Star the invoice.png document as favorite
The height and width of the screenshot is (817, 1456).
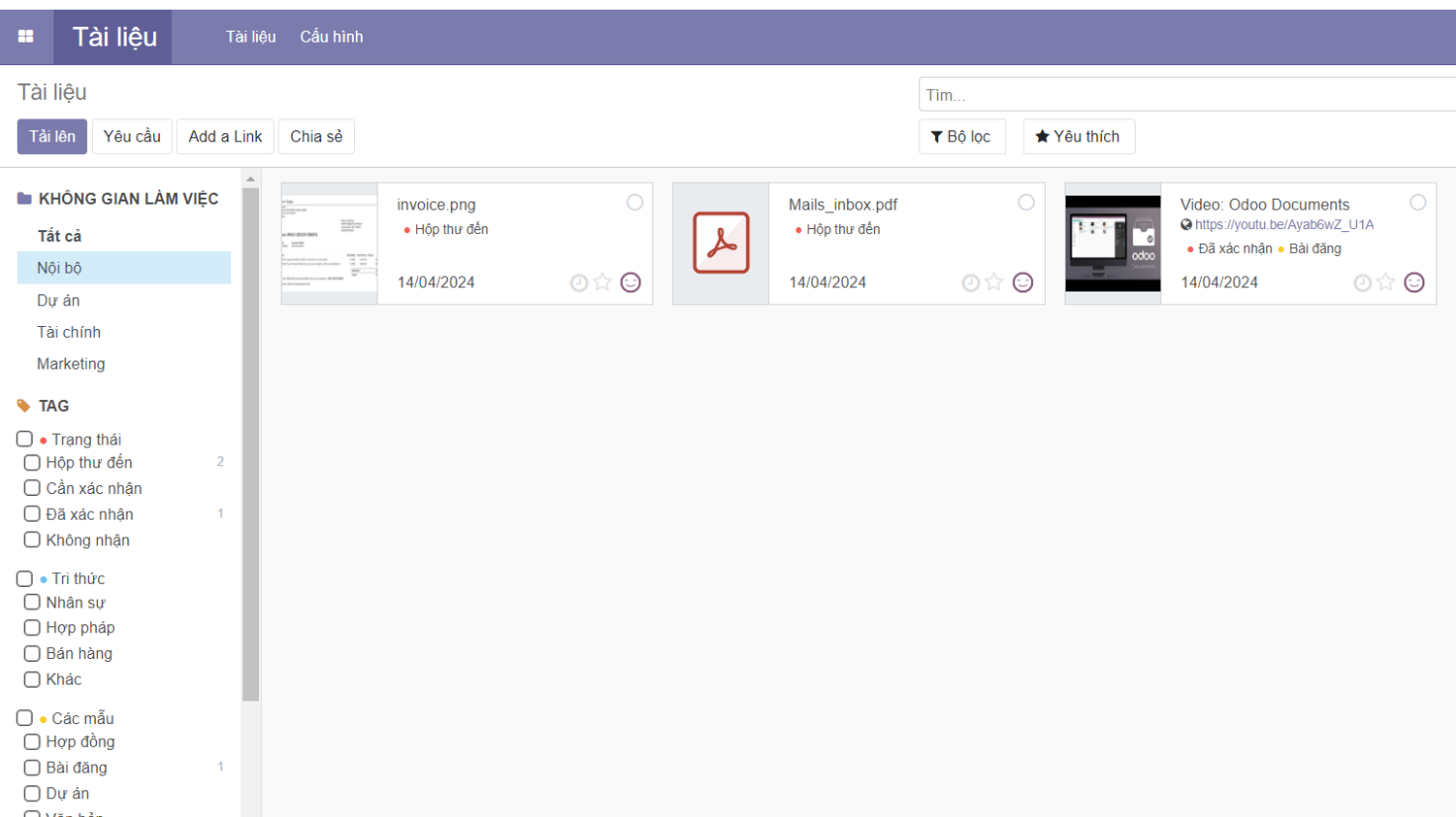(x=603, y=283)
